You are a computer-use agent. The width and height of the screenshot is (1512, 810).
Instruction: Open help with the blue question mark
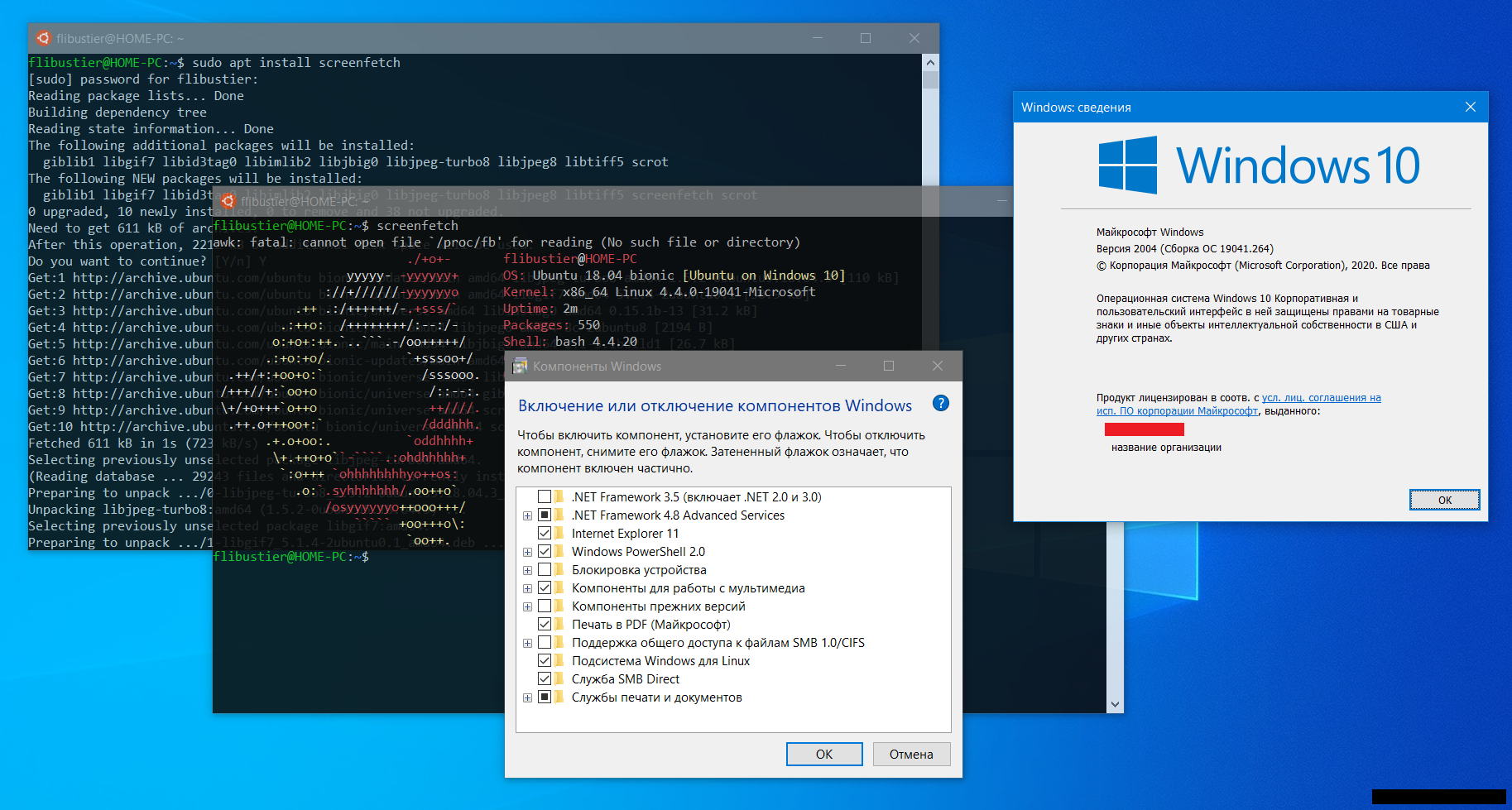click(941, 403)
